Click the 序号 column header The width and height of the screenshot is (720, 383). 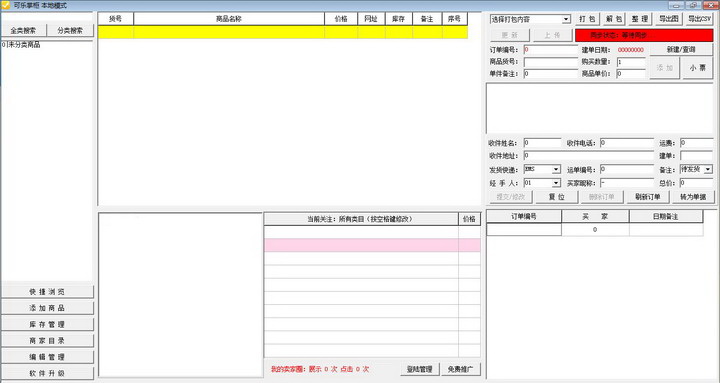455,19
